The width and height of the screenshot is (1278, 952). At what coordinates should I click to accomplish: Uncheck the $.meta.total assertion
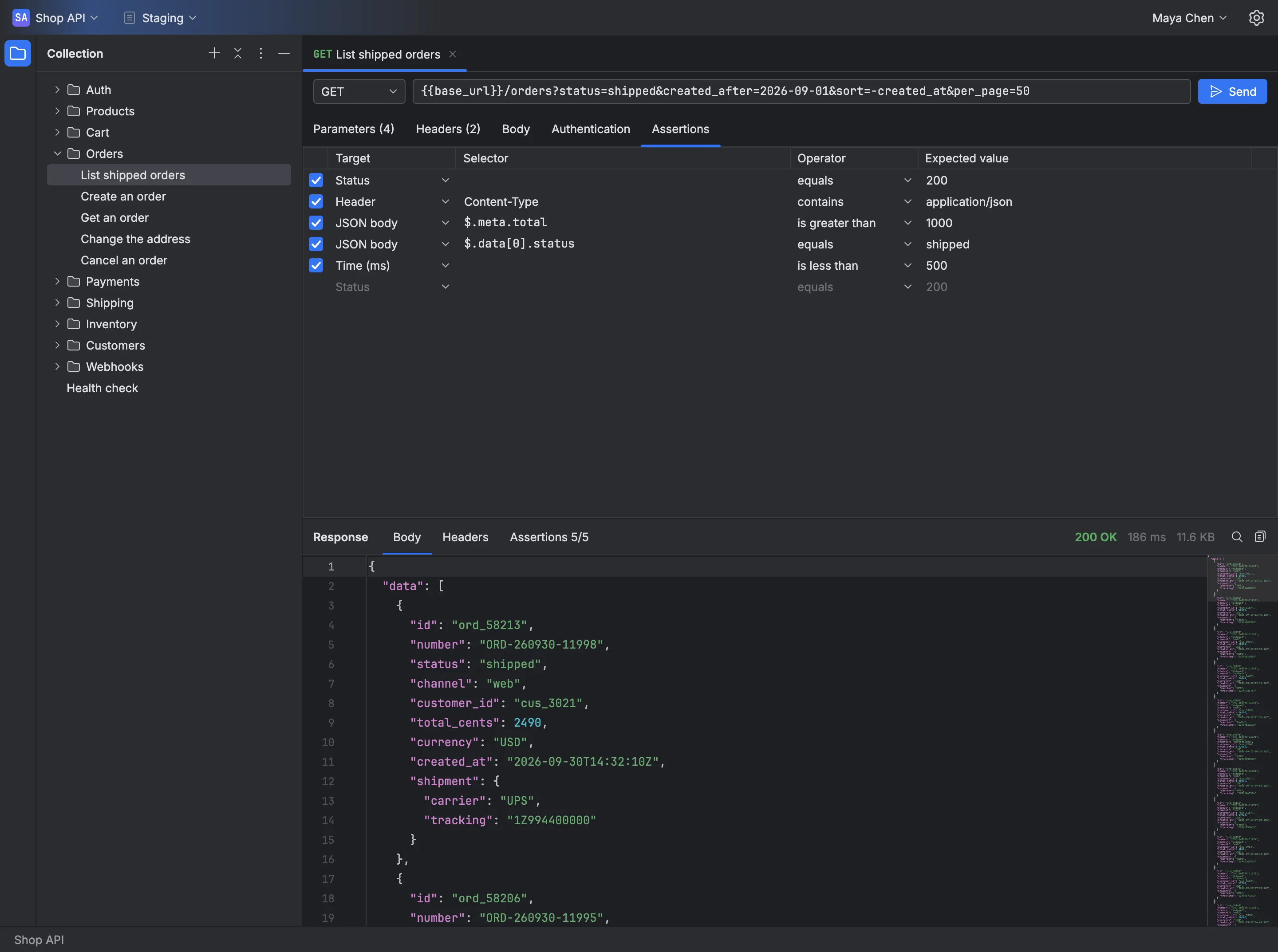click(316, 223)
